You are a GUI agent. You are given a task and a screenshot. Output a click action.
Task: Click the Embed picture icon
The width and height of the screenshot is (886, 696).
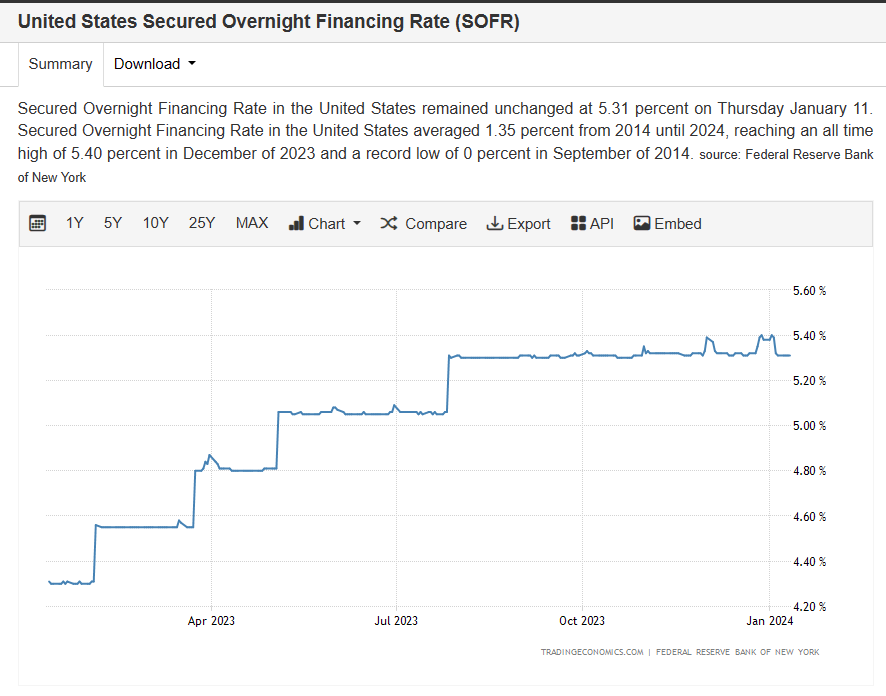640,223
